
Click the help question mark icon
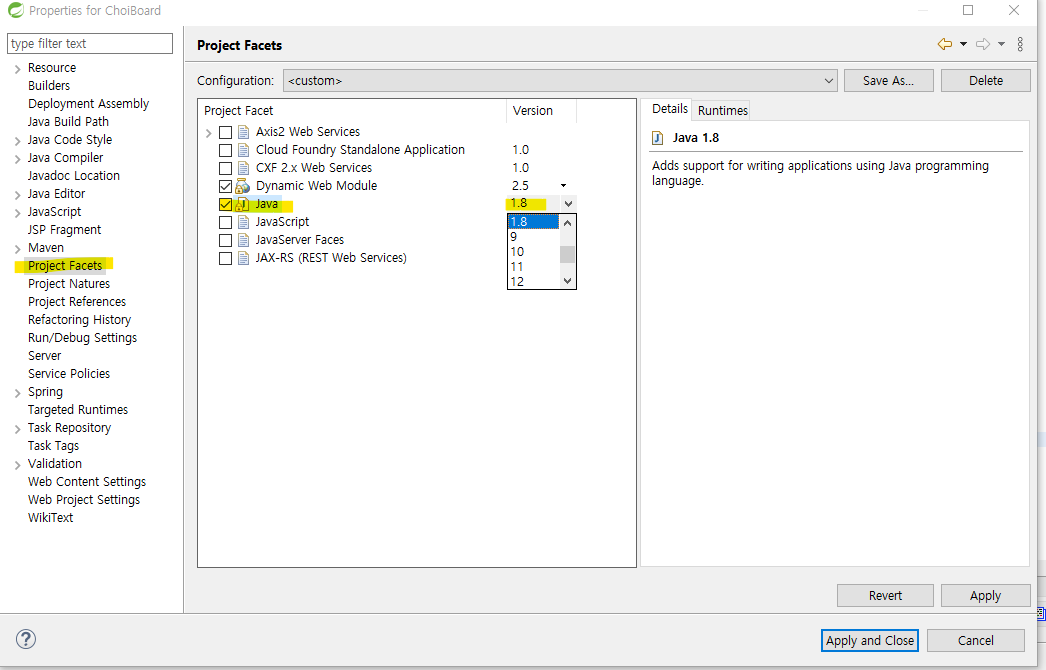pos(25,639)
